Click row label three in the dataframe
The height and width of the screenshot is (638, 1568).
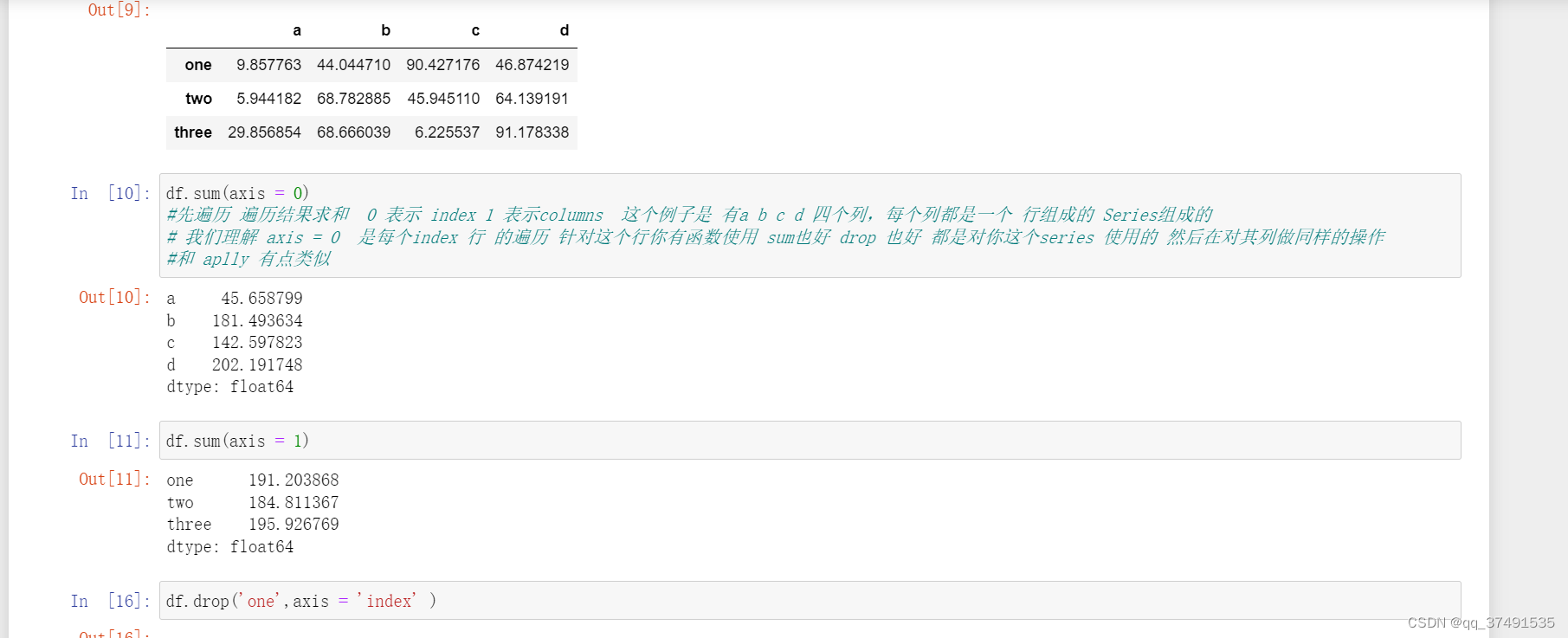(193, 132)
